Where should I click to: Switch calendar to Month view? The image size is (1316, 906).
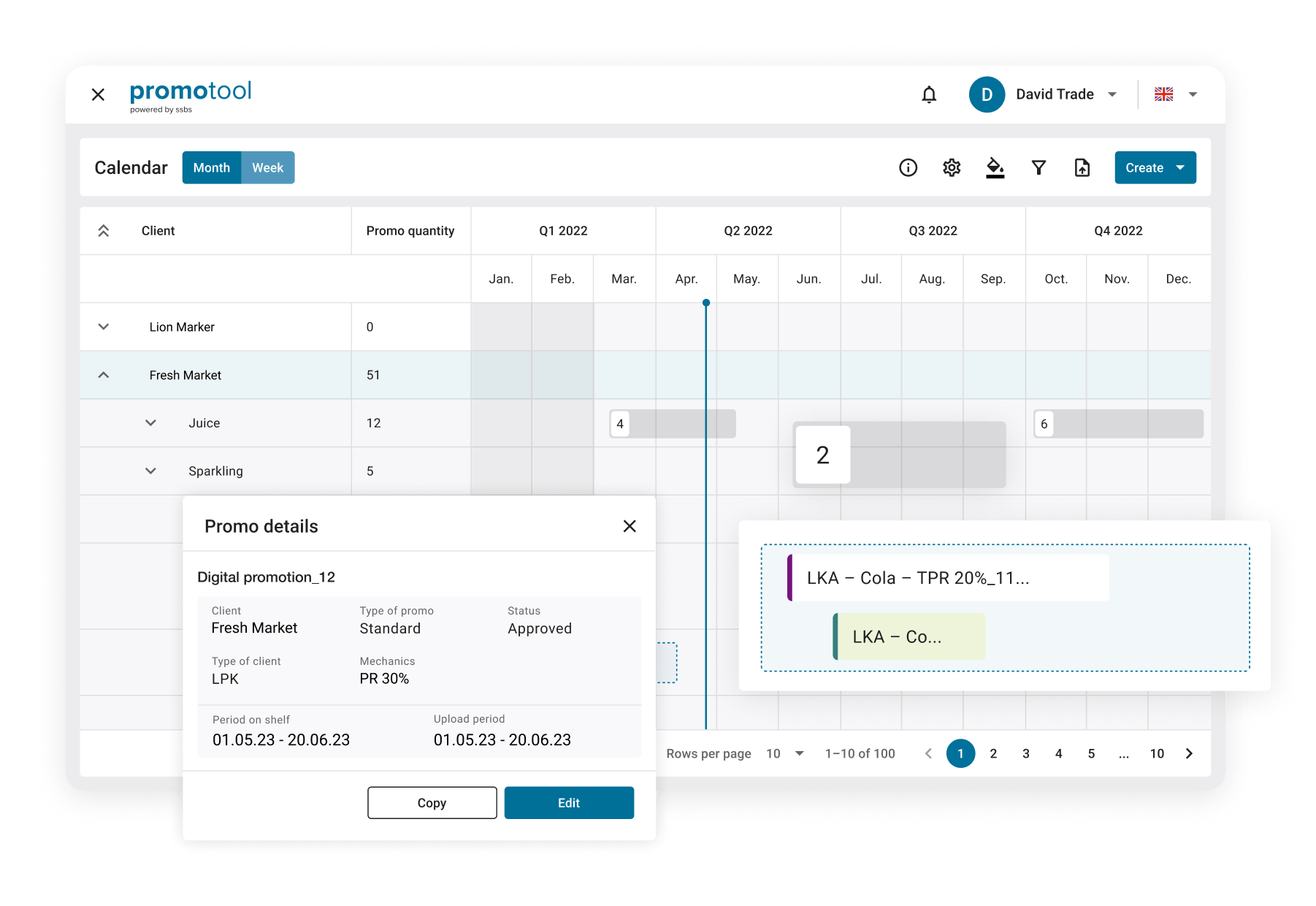point(212,168)
